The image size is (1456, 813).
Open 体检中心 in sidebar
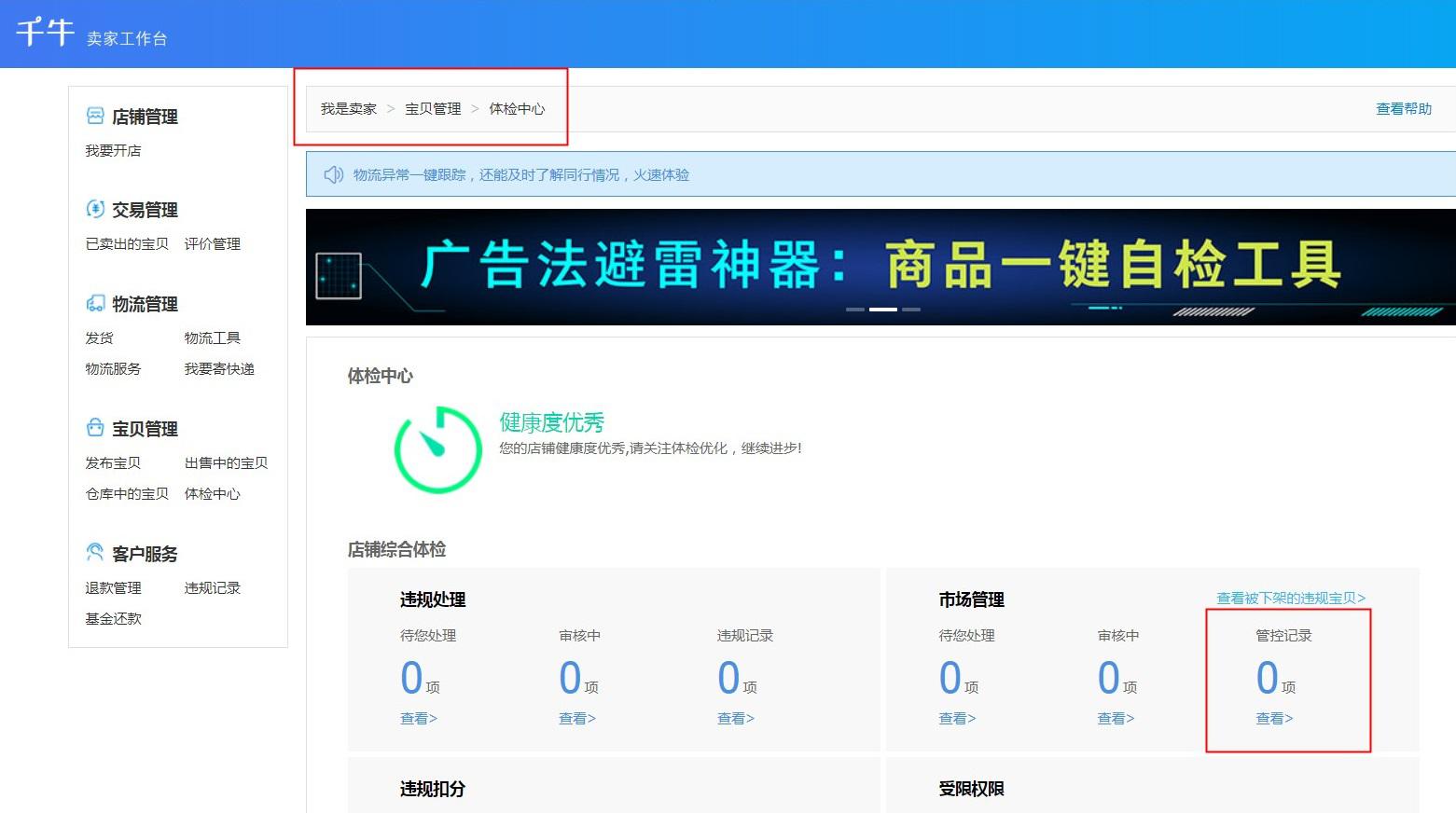213,493
